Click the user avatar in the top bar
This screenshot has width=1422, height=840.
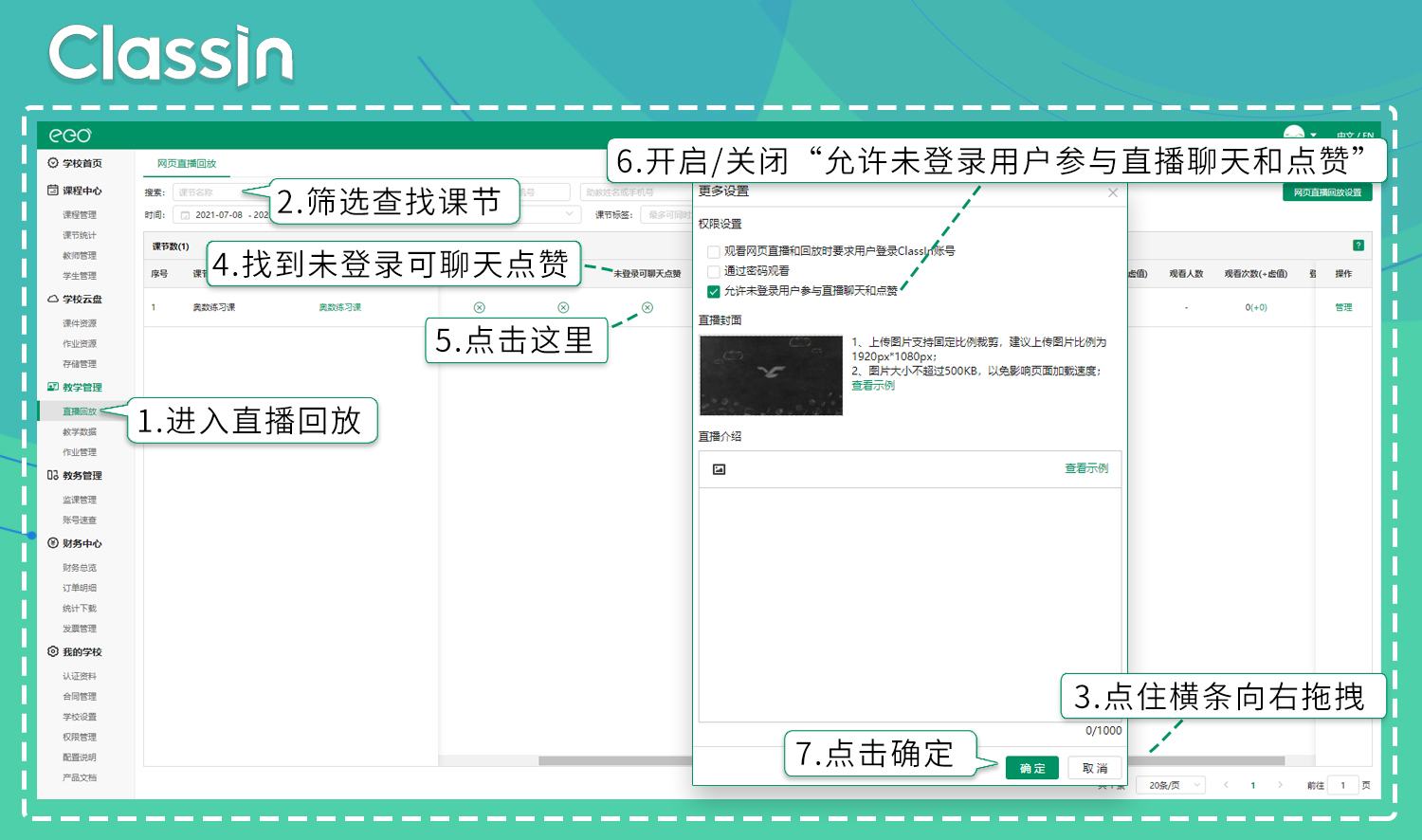(1294, 134)
